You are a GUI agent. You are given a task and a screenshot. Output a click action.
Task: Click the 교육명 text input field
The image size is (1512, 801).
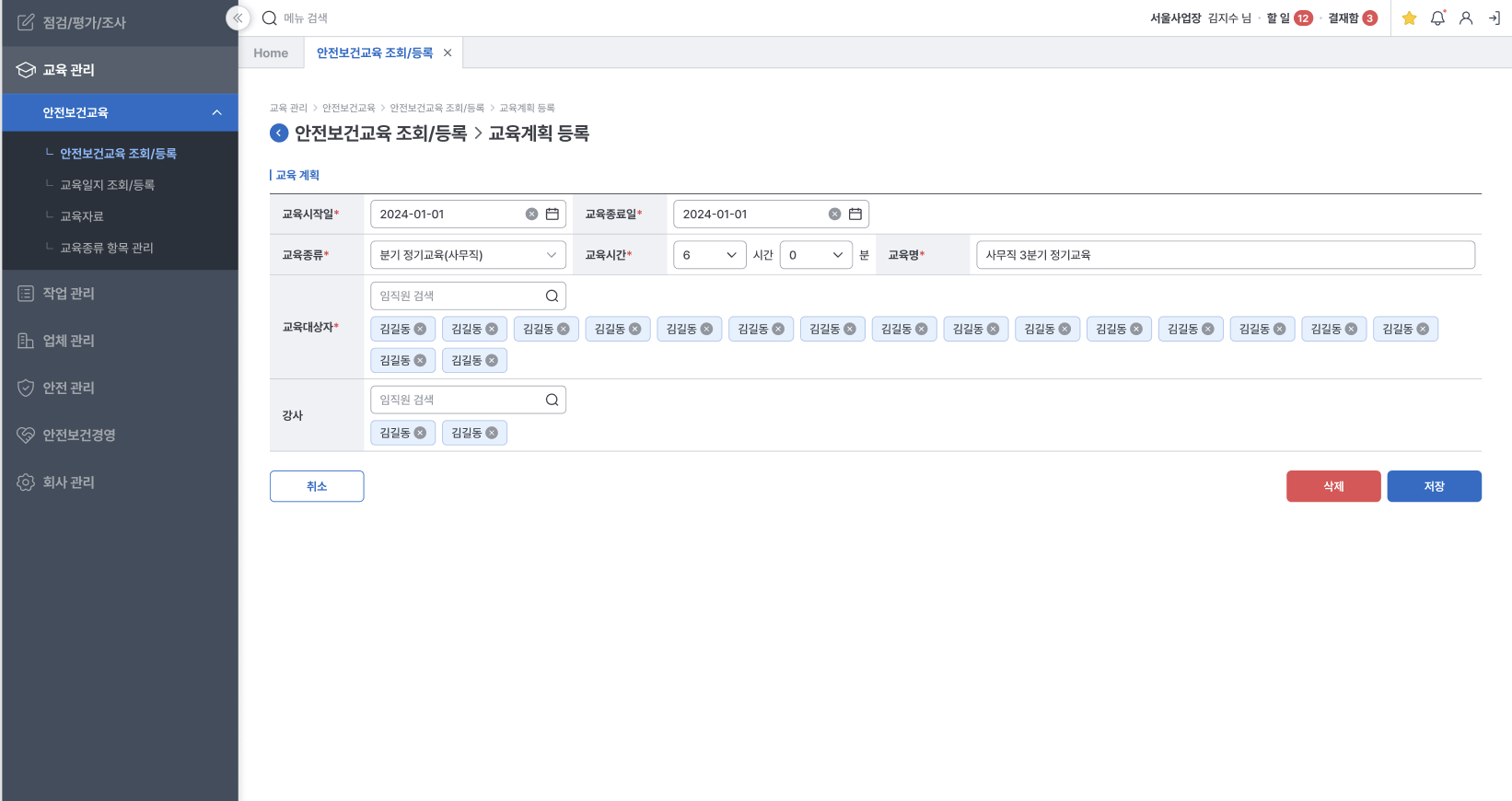(x=1225, y=255)
